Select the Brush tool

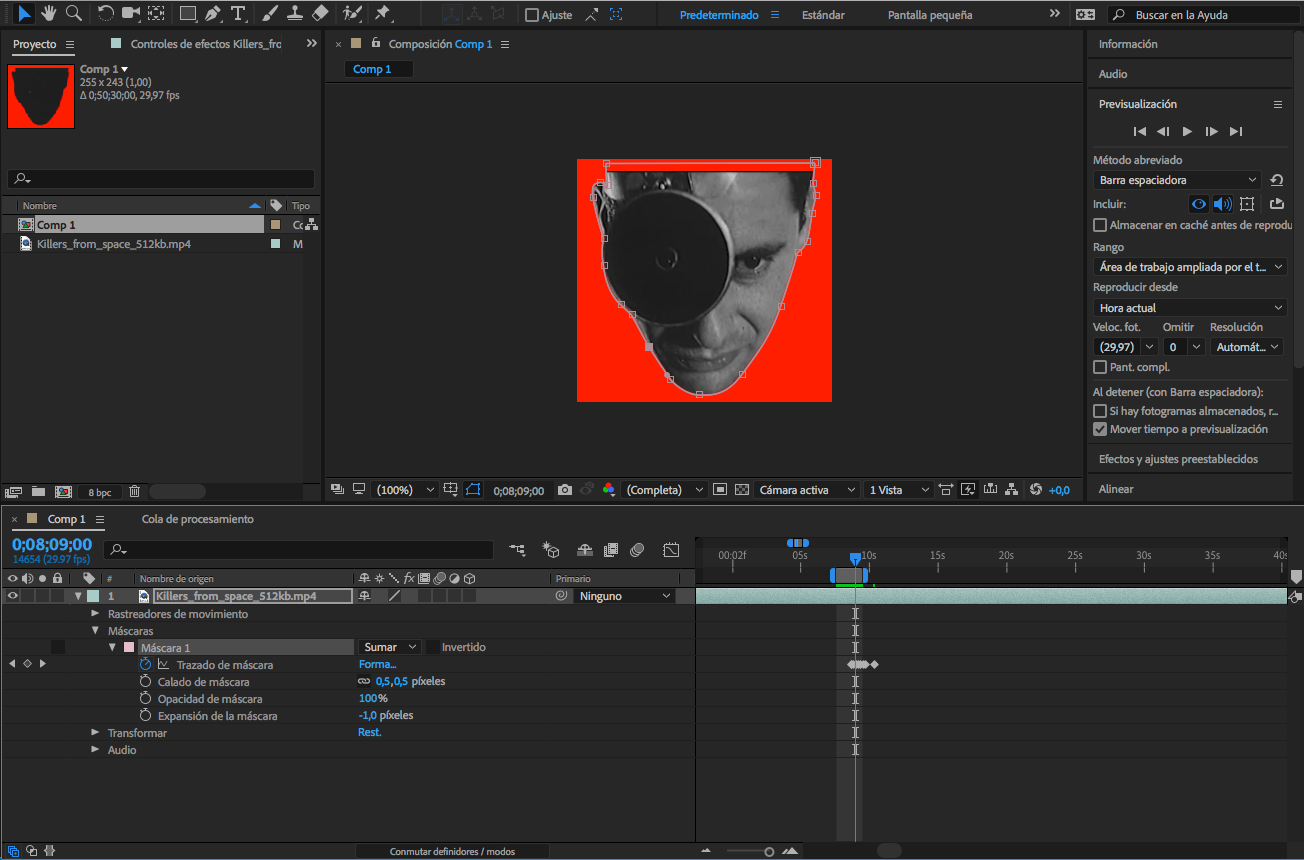pos(270,14)
